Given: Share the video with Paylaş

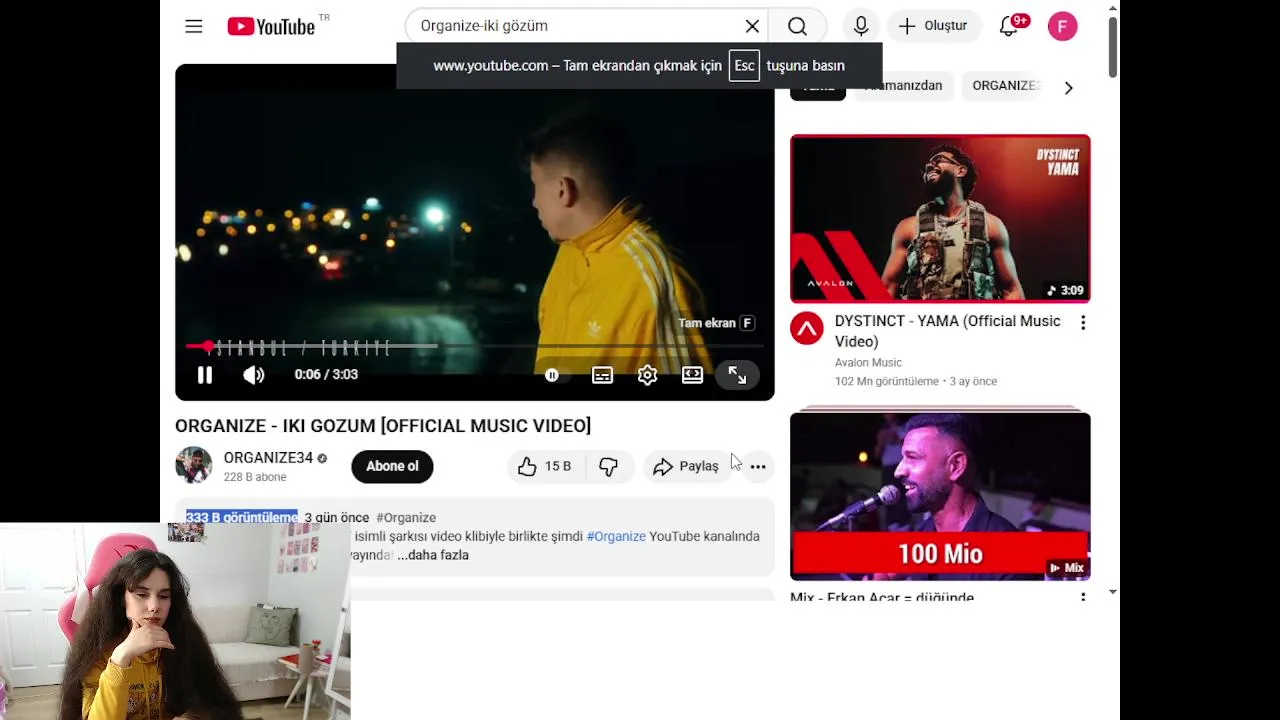Looking at the screenshot, I should (x=686, y=466).
